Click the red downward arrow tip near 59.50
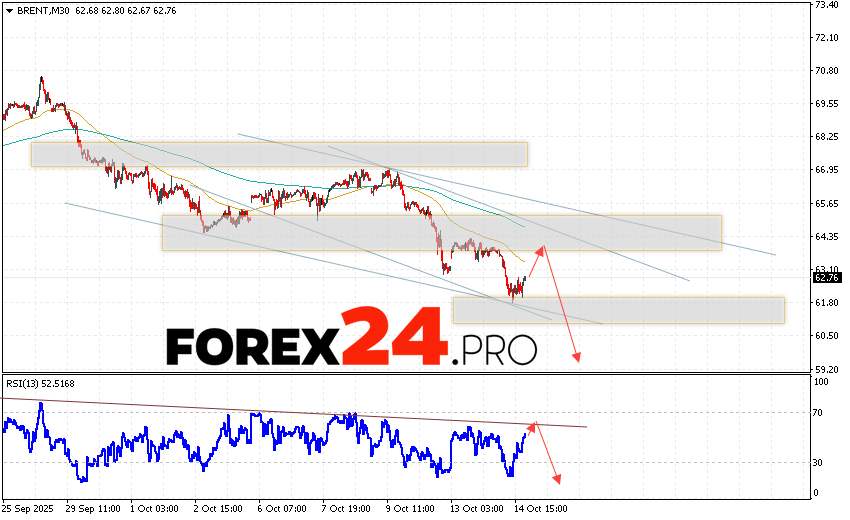850x520 pixels. [x=576, y=359]
